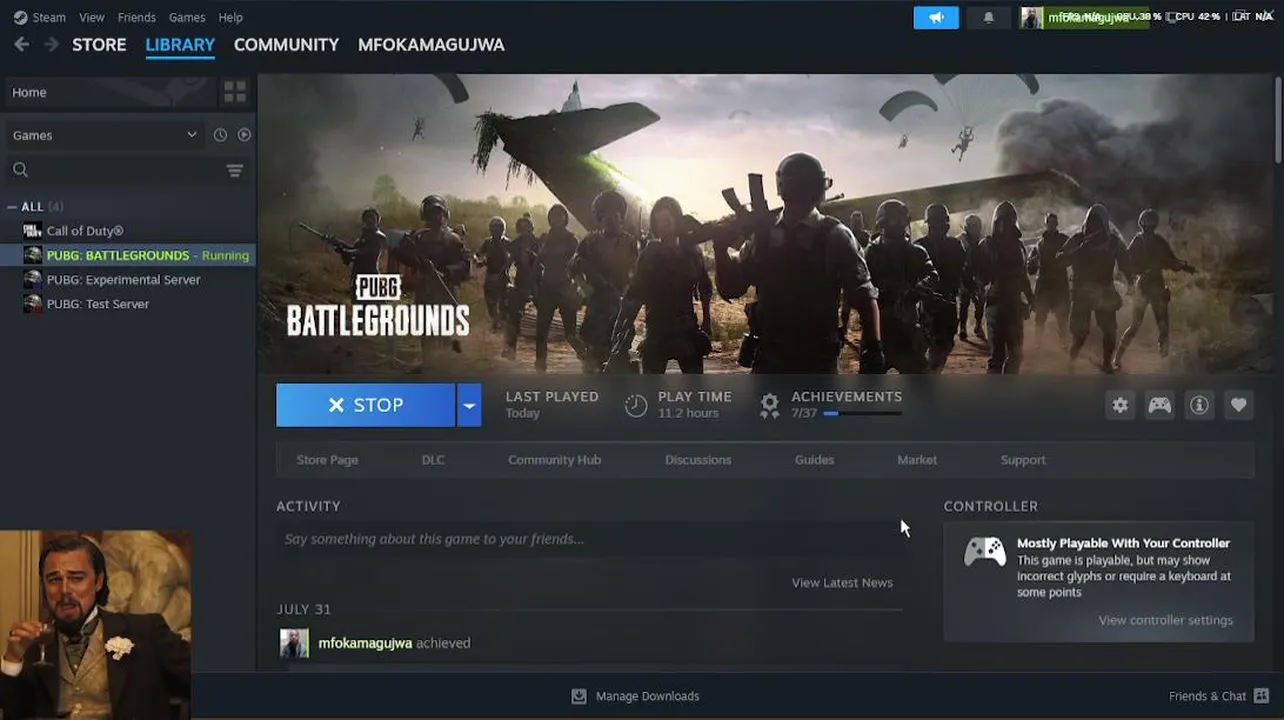Screen dimensions: 1284x720
Task: Click View controller settings
Action: (1166, 620)
